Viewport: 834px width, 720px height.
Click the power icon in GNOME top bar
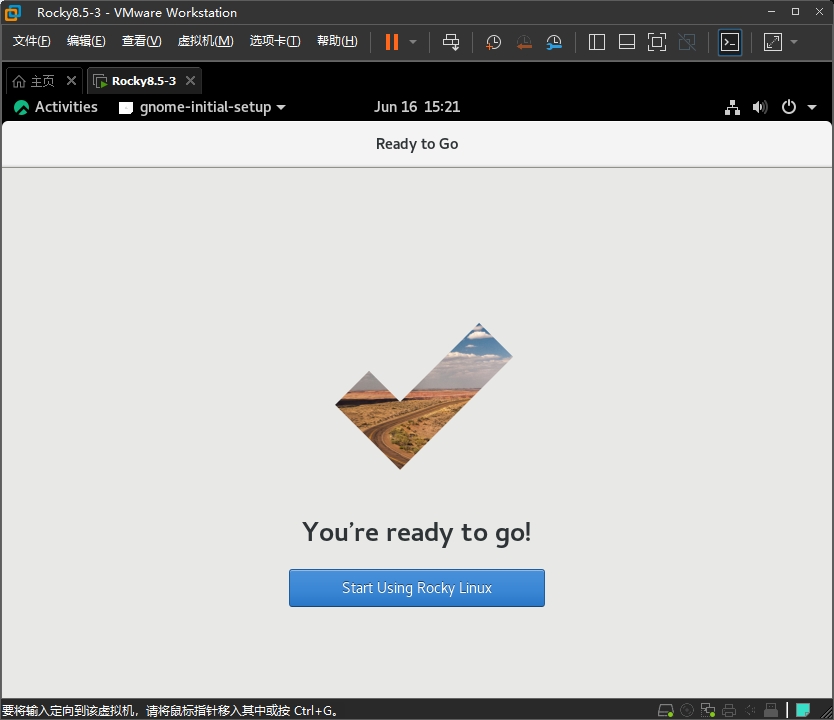[788, 107]
